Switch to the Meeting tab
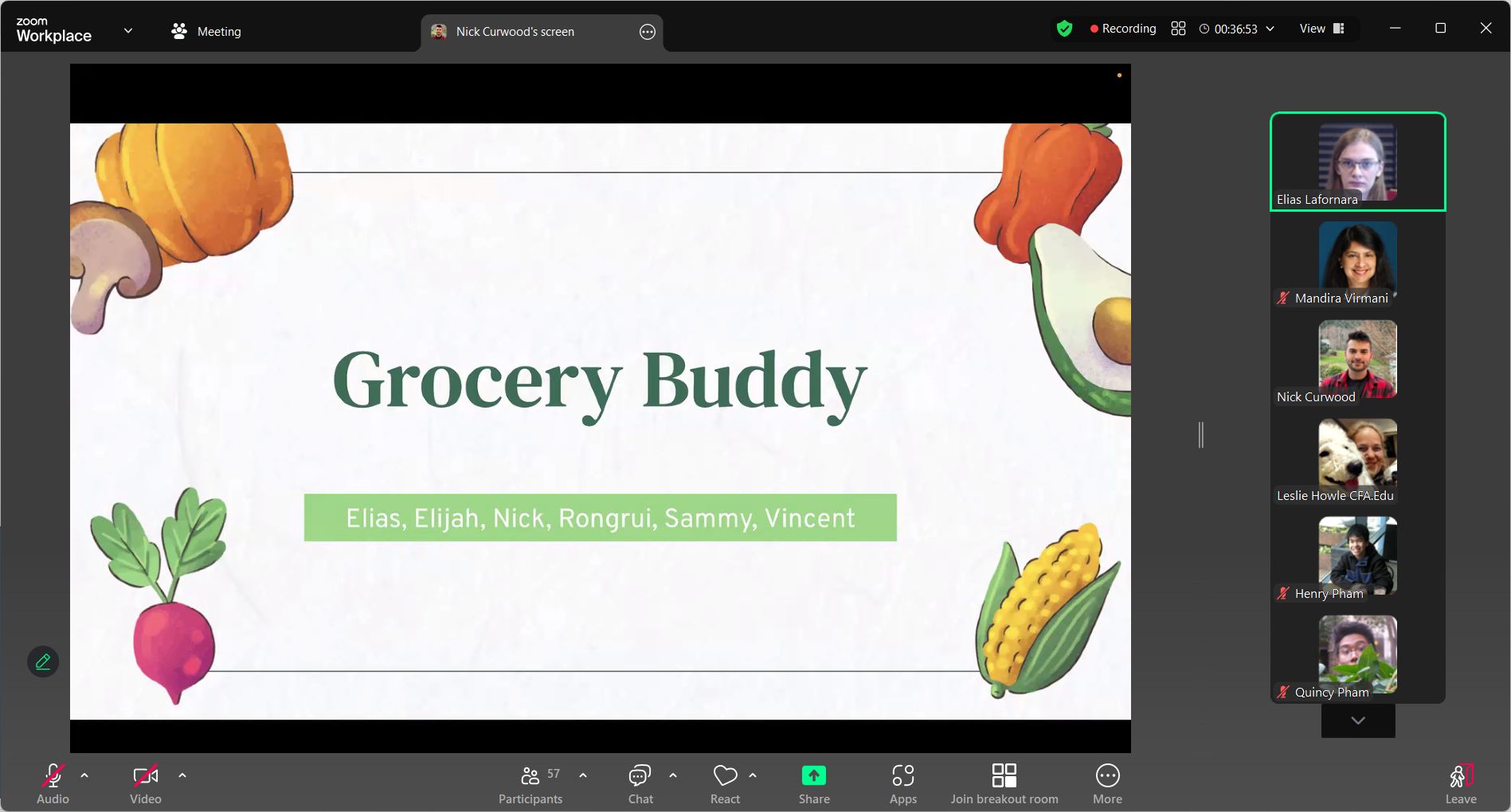1511x812 pixels. (207, 32)
